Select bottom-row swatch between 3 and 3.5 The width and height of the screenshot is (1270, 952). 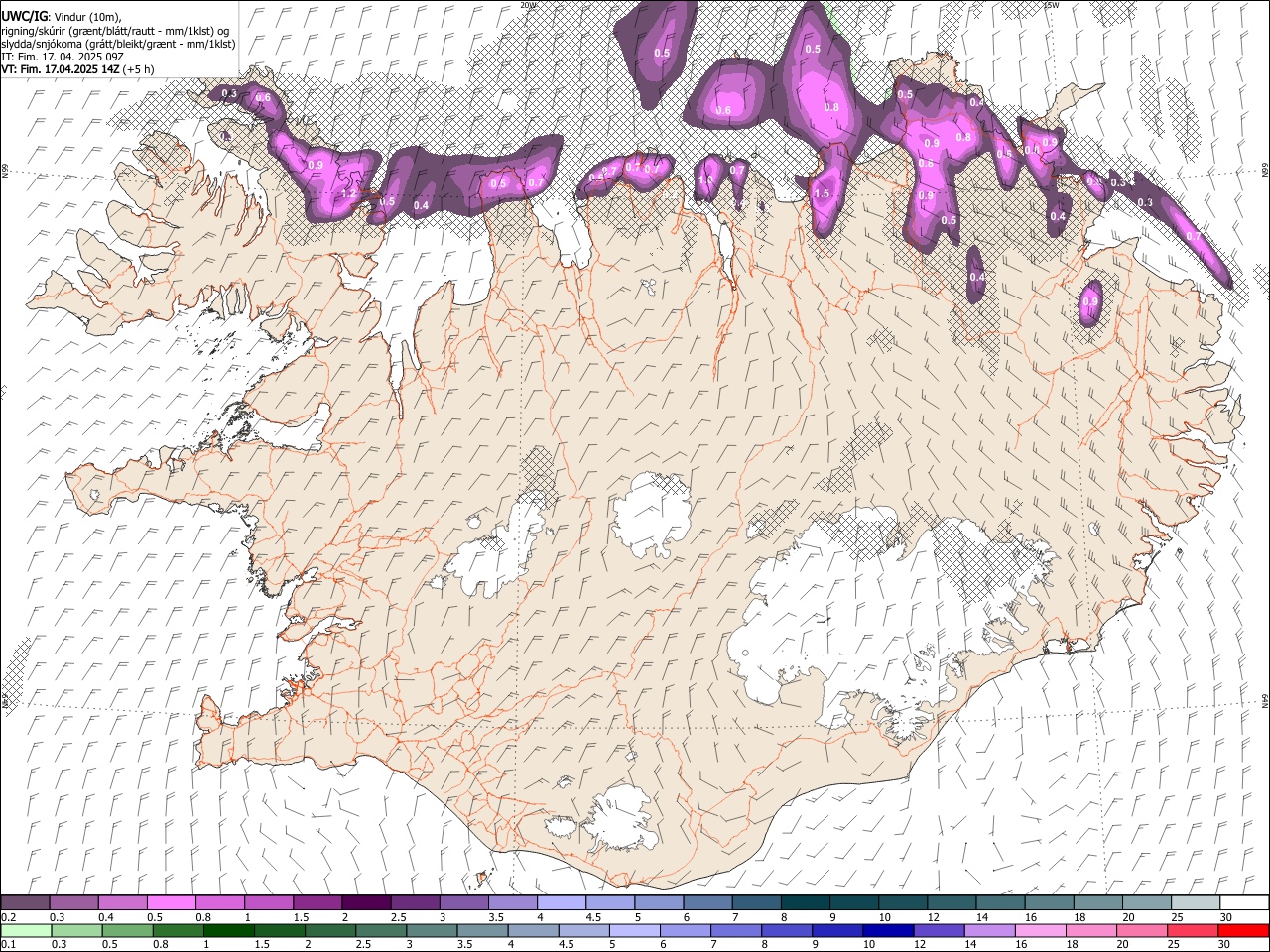(432, 930)
